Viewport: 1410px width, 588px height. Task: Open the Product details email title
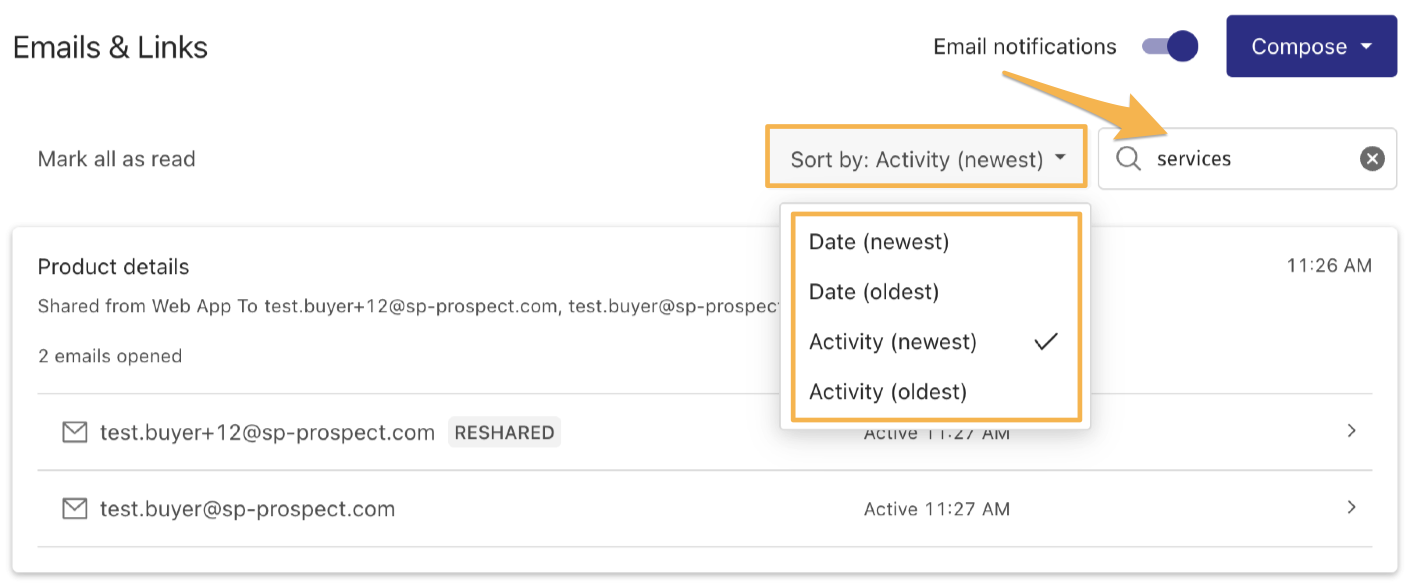113,267
